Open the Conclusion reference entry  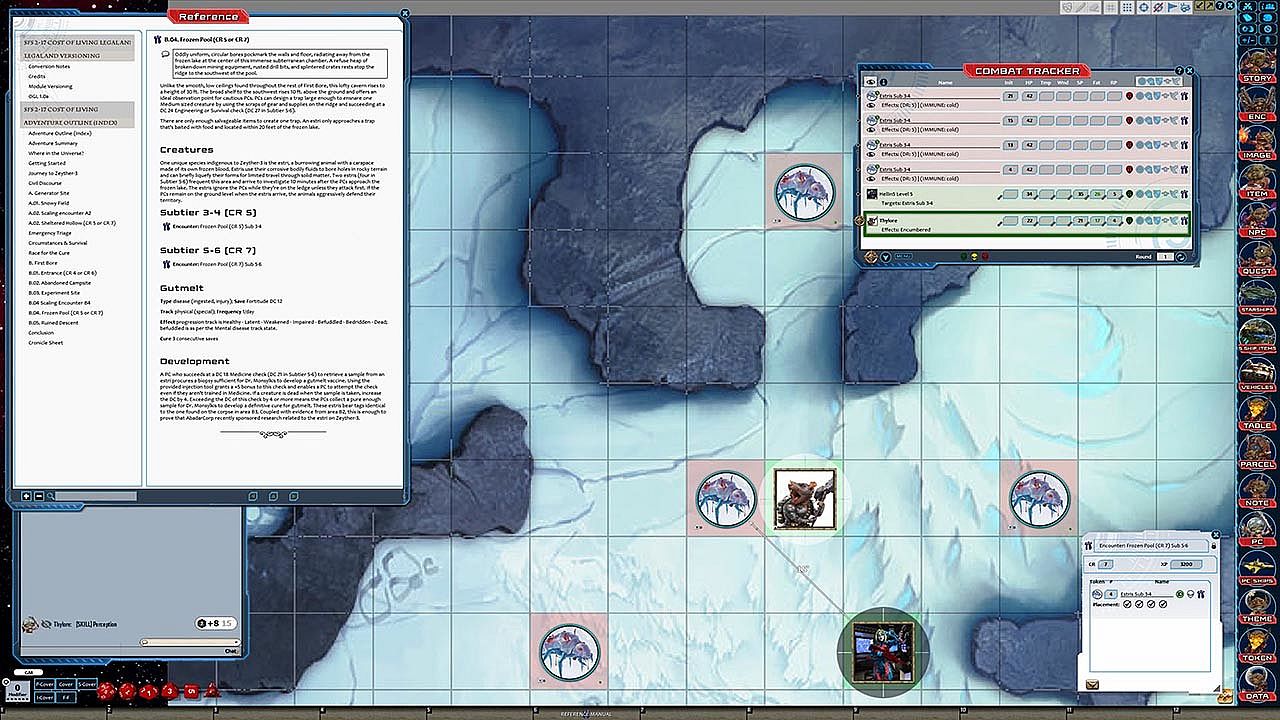tap(41, 333)
